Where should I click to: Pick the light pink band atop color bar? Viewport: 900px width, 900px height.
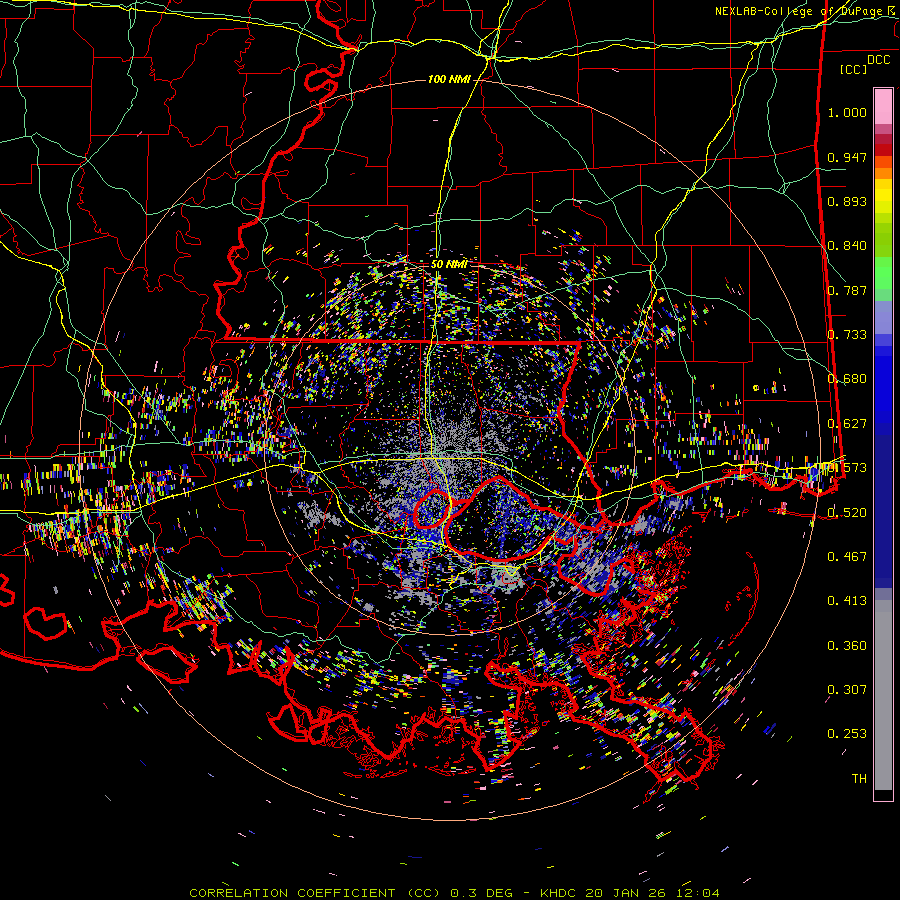click(883, 106)
